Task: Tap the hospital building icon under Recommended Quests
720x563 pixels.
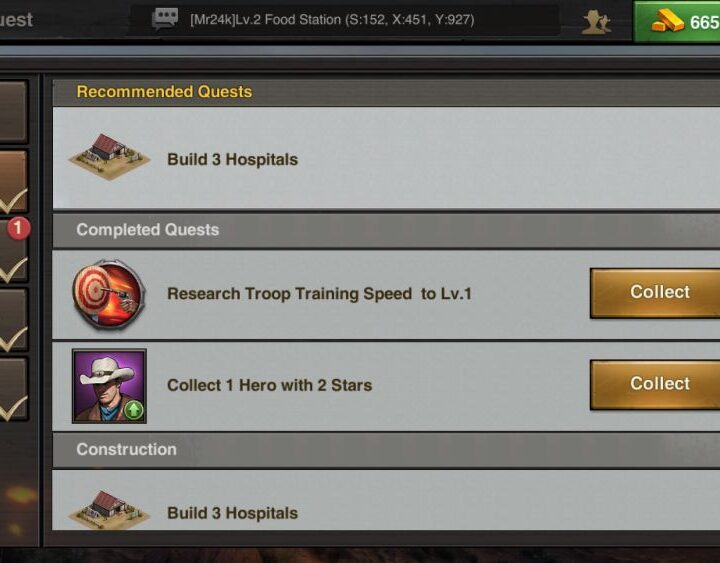Action: pyautogui.click(x=109, y=157)
